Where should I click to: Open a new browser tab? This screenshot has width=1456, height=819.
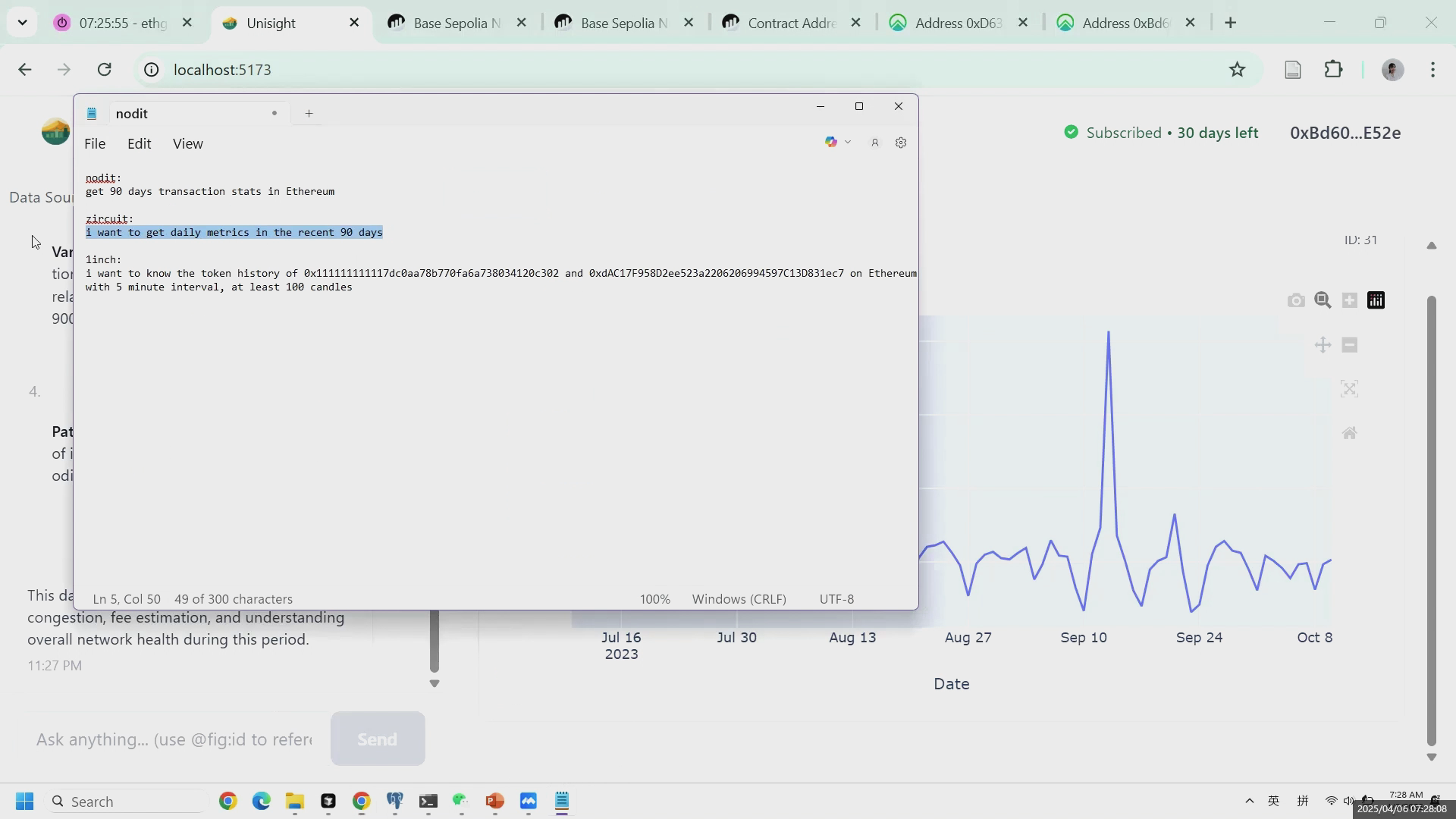click(x=1231, y=23)
